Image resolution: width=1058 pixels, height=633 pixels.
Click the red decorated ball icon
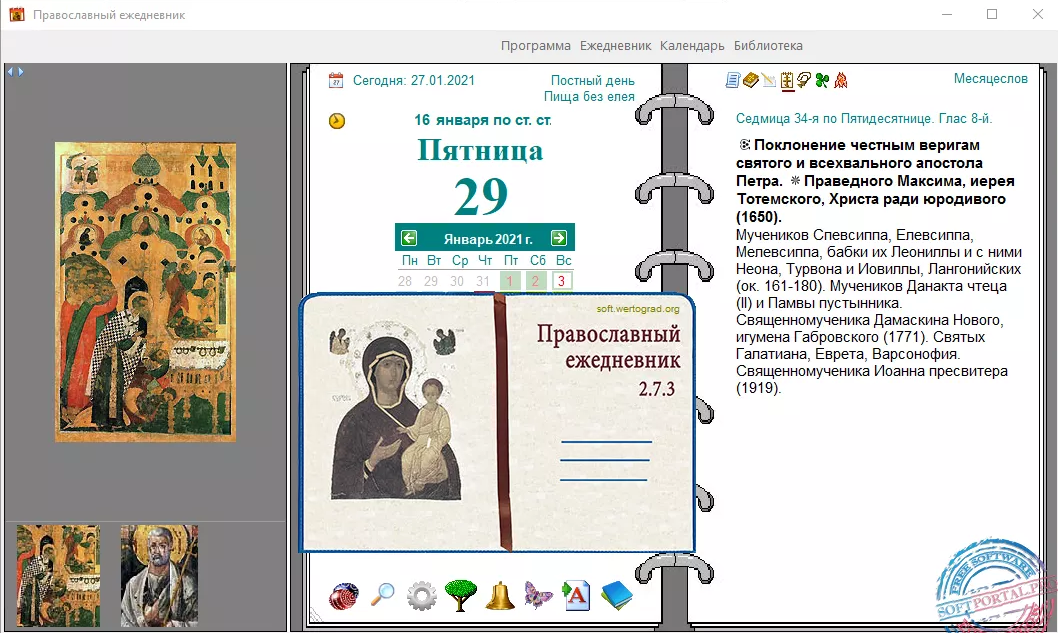[x=344, y=596]
